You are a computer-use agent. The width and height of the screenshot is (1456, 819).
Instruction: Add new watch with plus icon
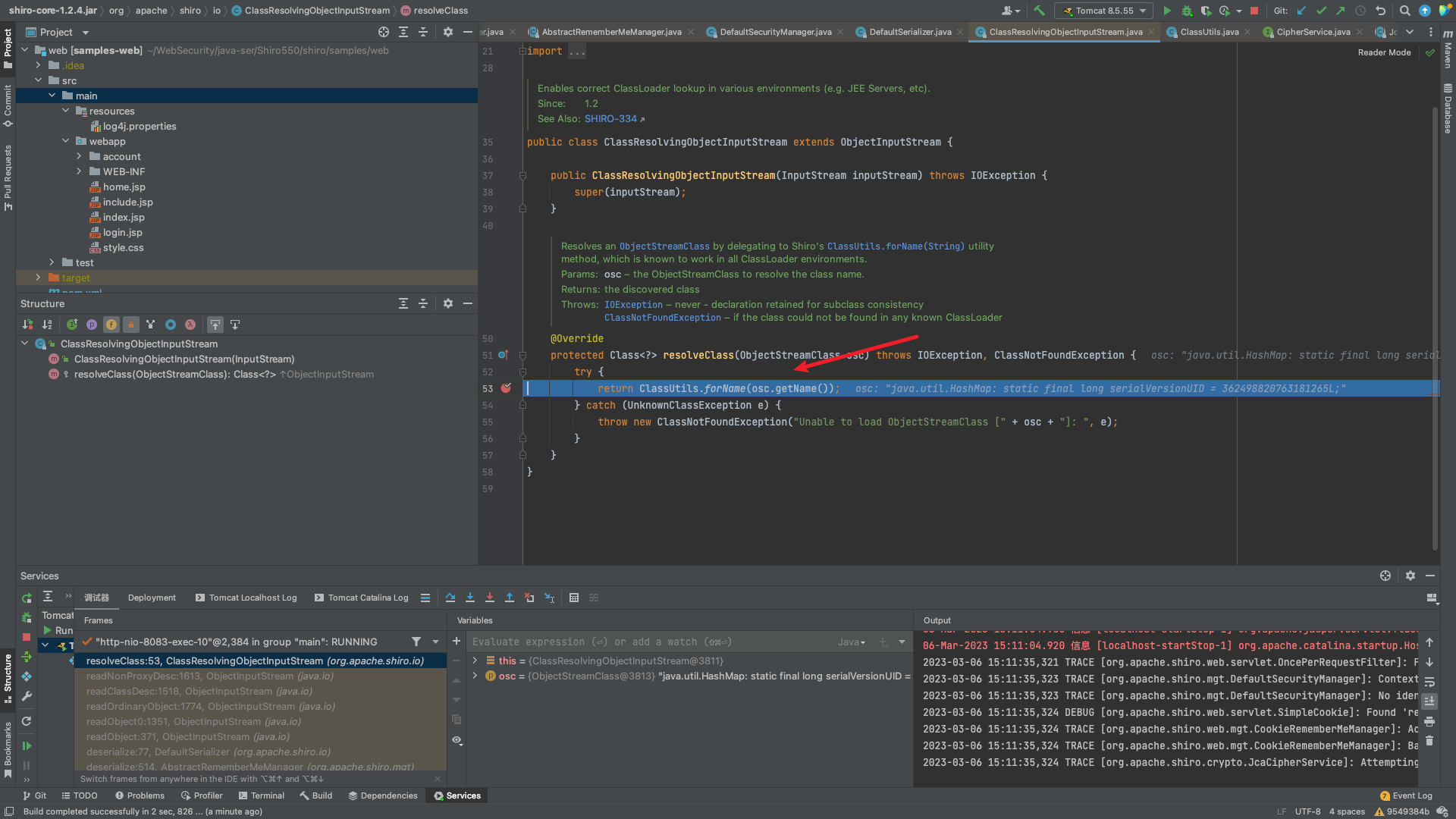457,642
